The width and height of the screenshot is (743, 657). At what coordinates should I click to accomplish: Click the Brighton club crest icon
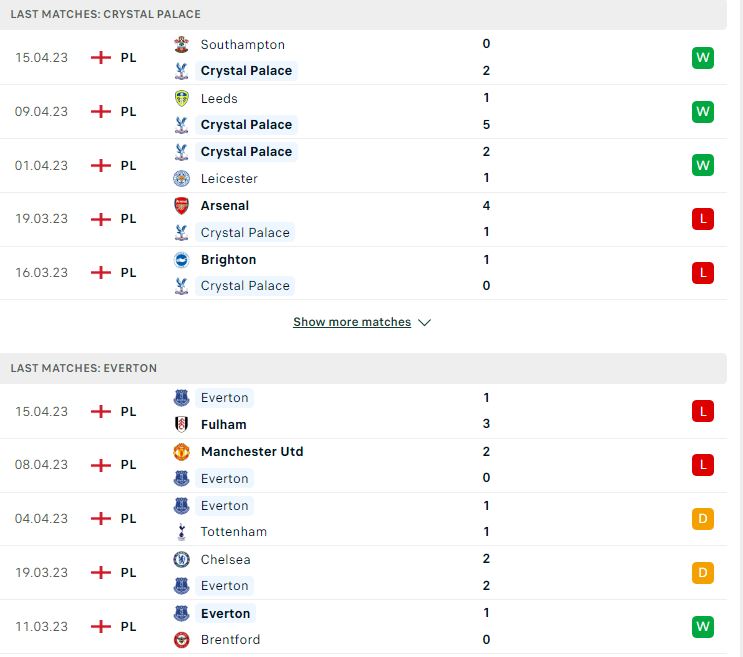pos(181,260)
